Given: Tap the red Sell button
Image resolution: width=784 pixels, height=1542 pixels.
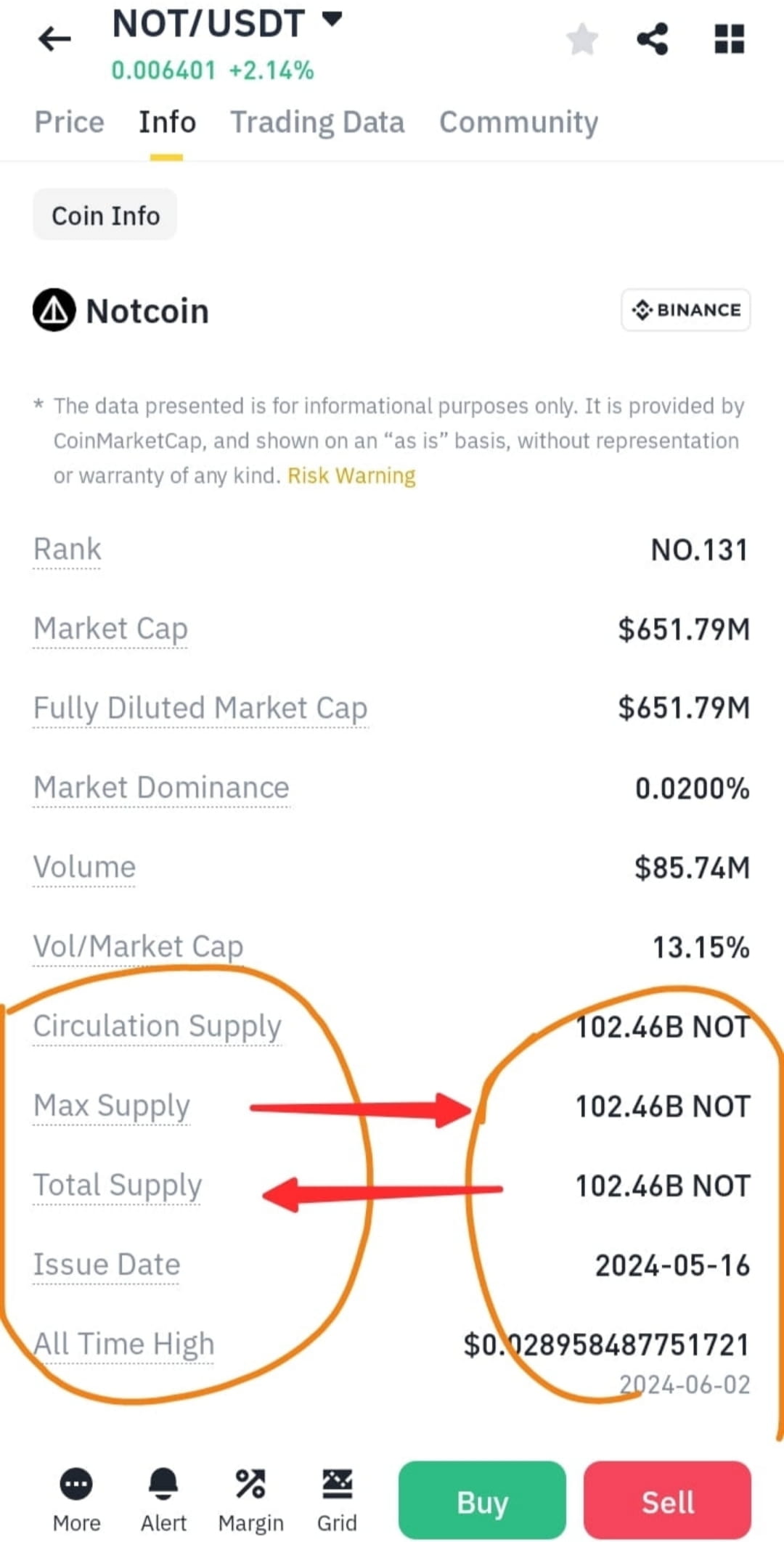Looking at the screenshot, I should coord(667,1501).
